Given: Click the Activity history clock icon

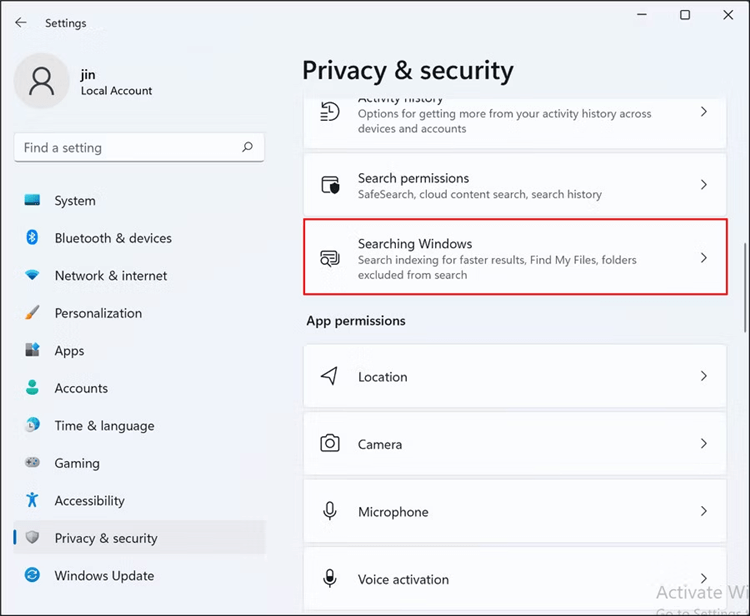Looking at the screenshot, I should [330, 112].
